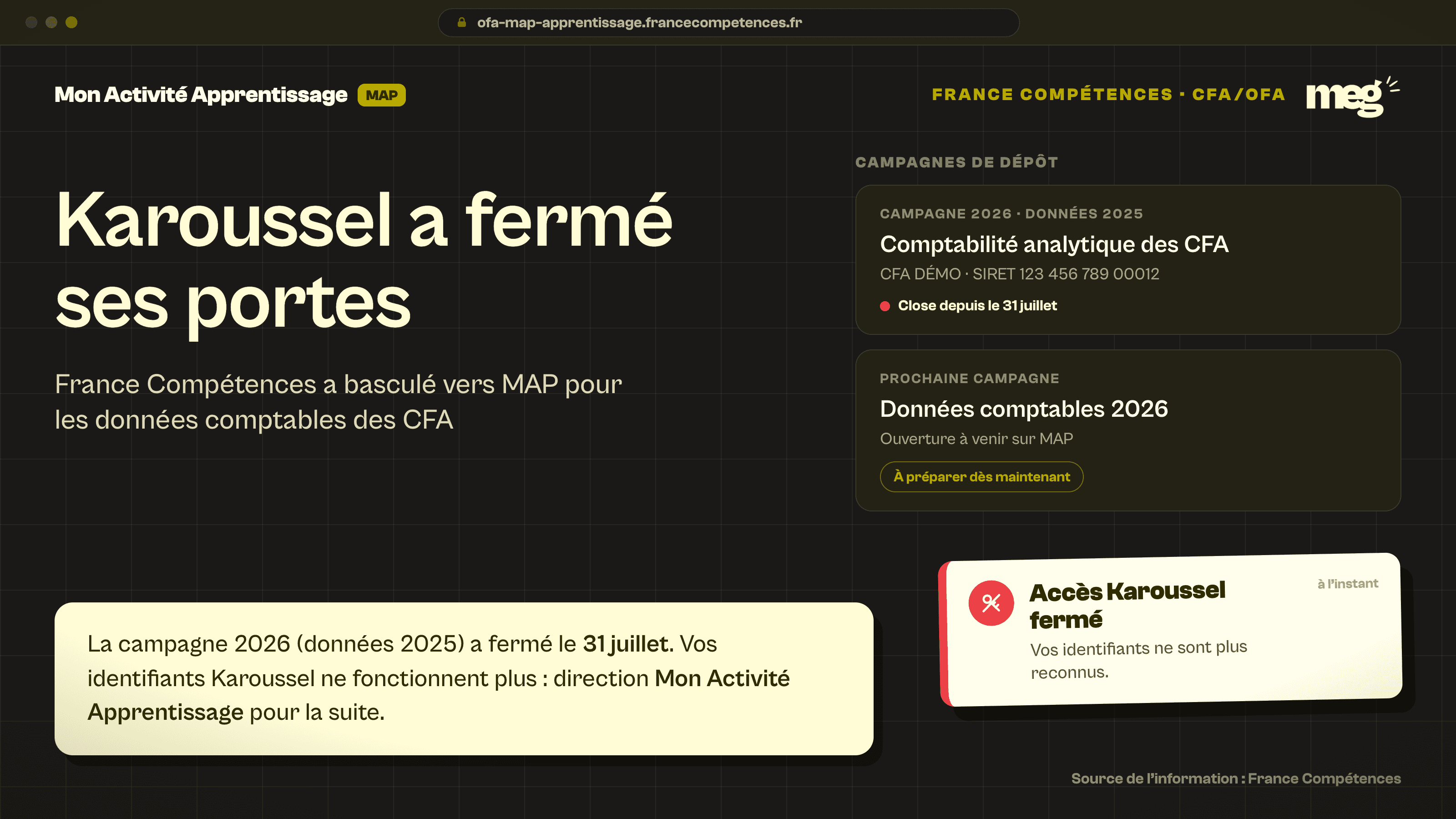Click 'Source de l'information : France Compétences'

click(x=1236, y=779)
